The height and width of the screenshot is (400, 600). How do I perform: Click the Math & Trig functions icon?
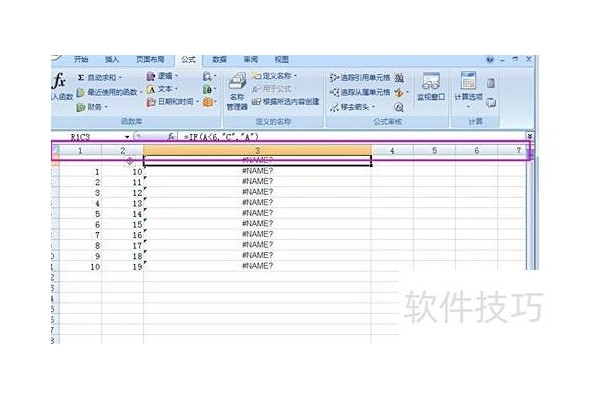pyautogui.click(x=209, y=89)
